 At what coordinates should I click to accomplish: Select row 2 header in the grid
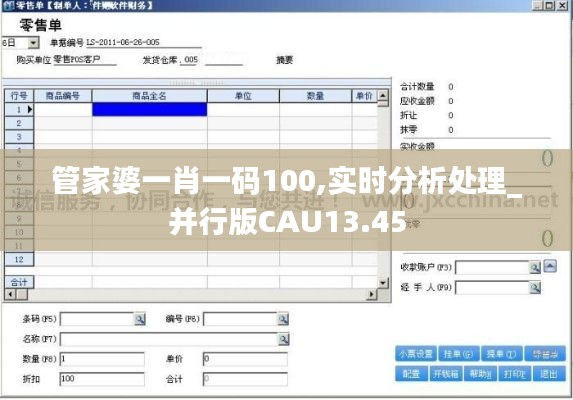tap(19, 123)
